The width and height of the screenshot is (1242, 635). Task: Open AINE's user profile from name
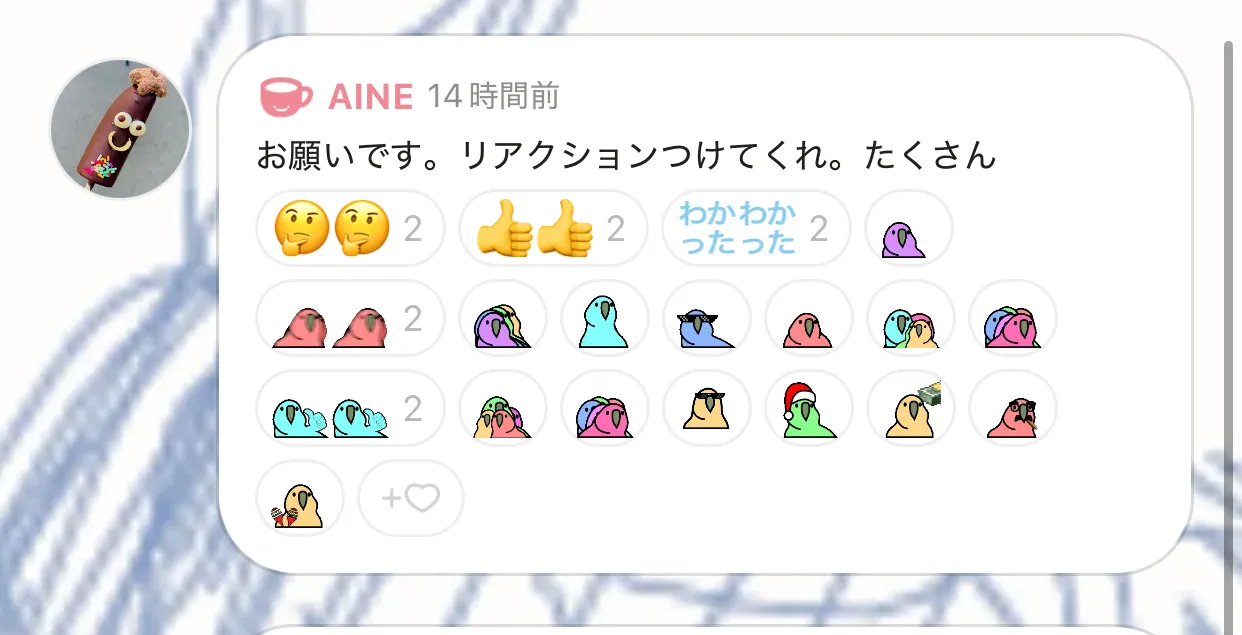tap(370, 97)
